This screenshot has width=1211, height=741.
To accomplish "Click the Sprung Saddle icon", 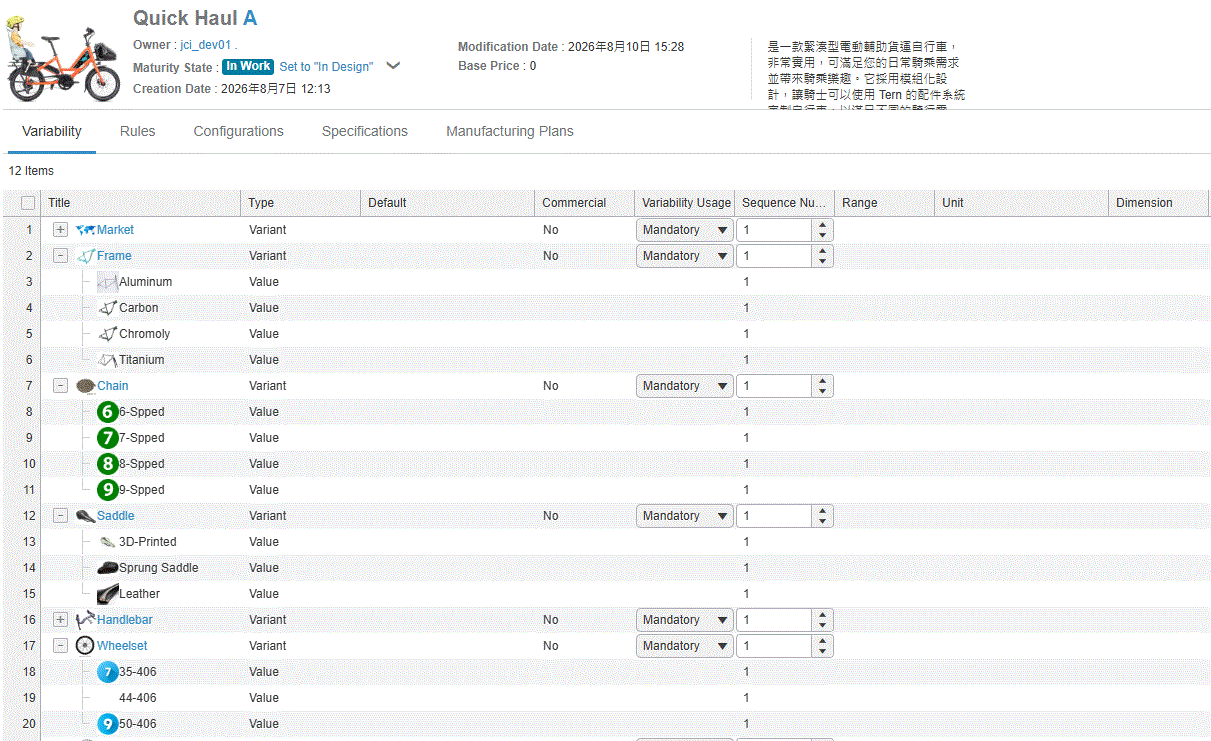I will (x=108, y=568).
